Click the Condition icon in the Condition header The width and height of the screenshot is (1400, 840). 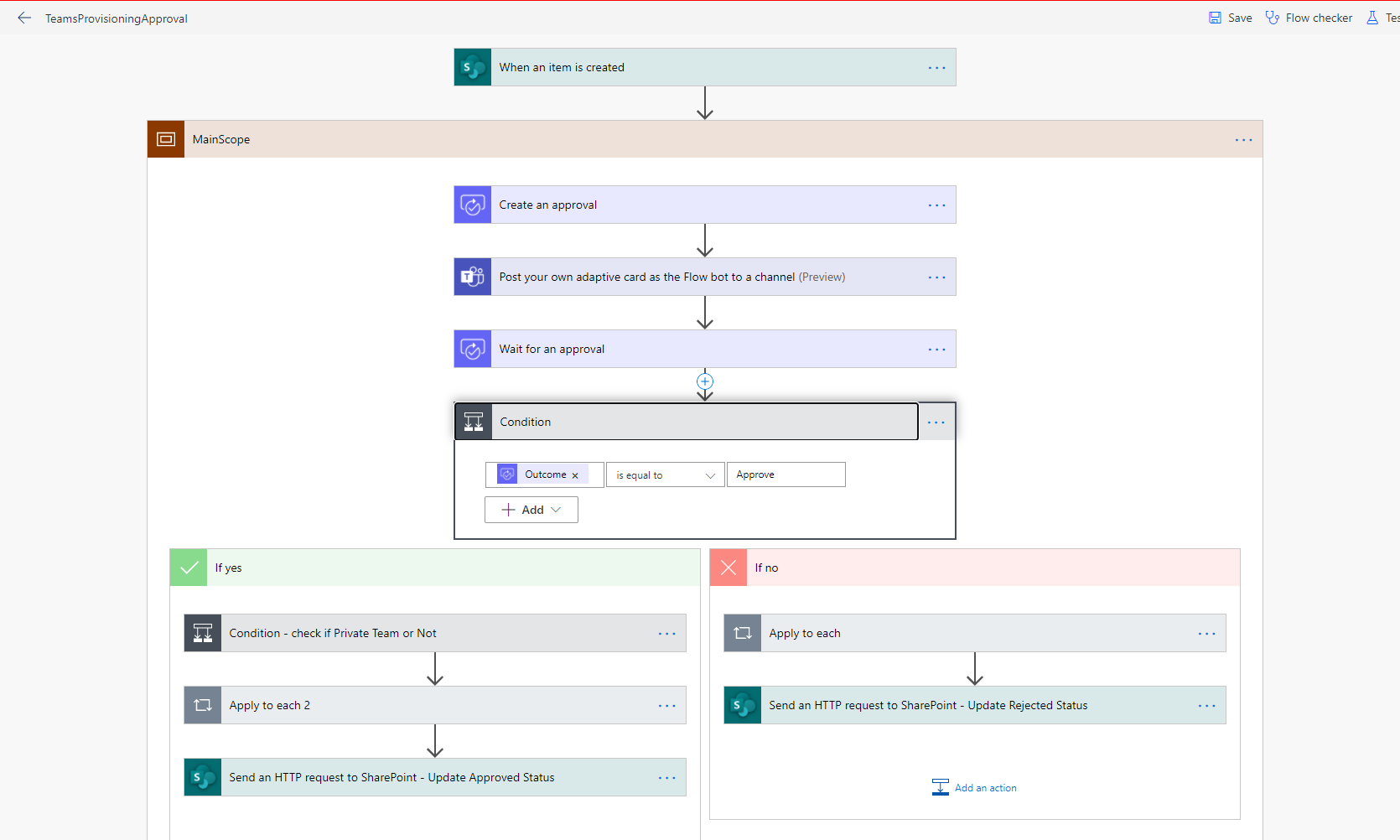click(x=474, y=422)
